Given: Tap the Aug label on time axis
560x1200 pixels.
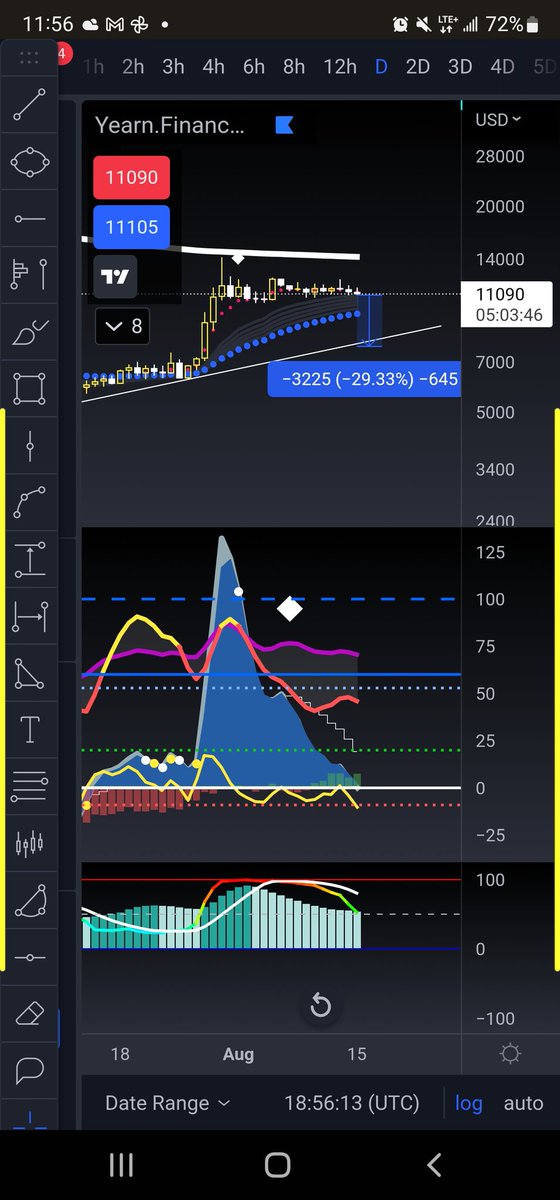Looking at the screenshot, I should pos(238,1053).
